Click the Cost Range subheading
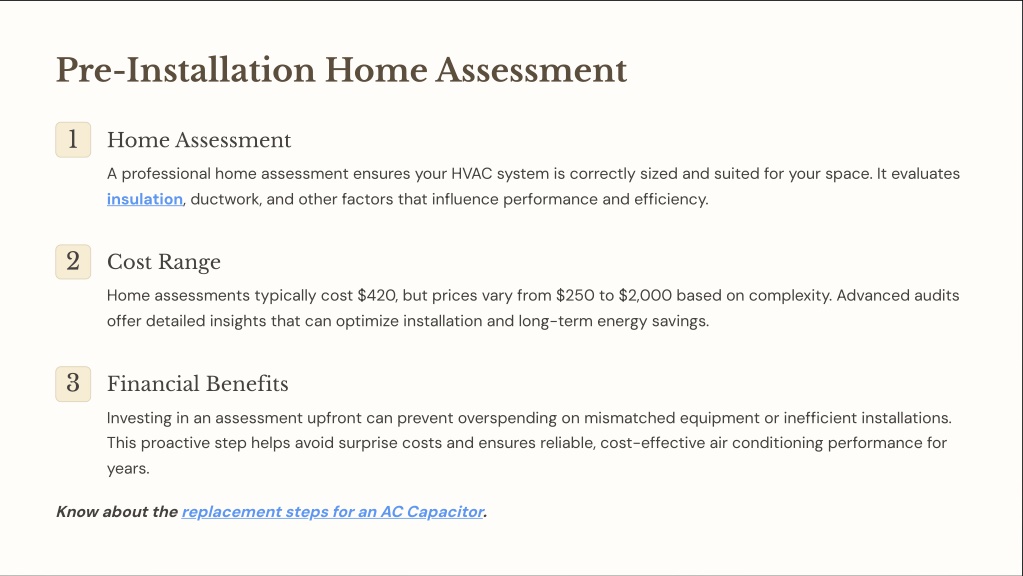 pos(164,262)
